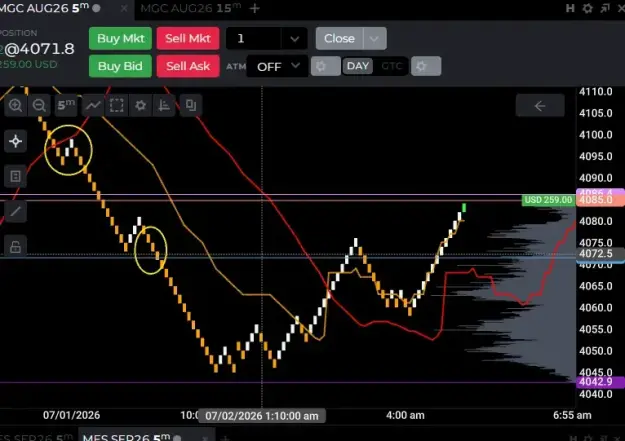Select the dashed rectangle selection tool
625x441 pixels.
pyautogui.click(x=116, y=106)
